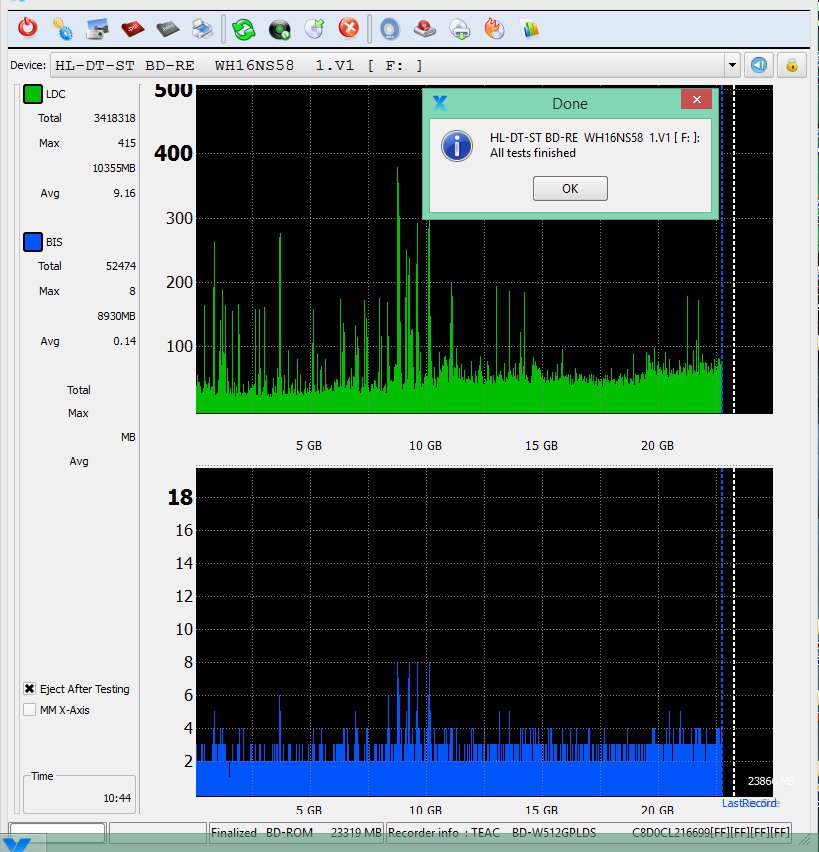Click the LDC Max value 415
Image resolution: width=819 pixels, height=852 pixels.
click(x=126, y=143)
